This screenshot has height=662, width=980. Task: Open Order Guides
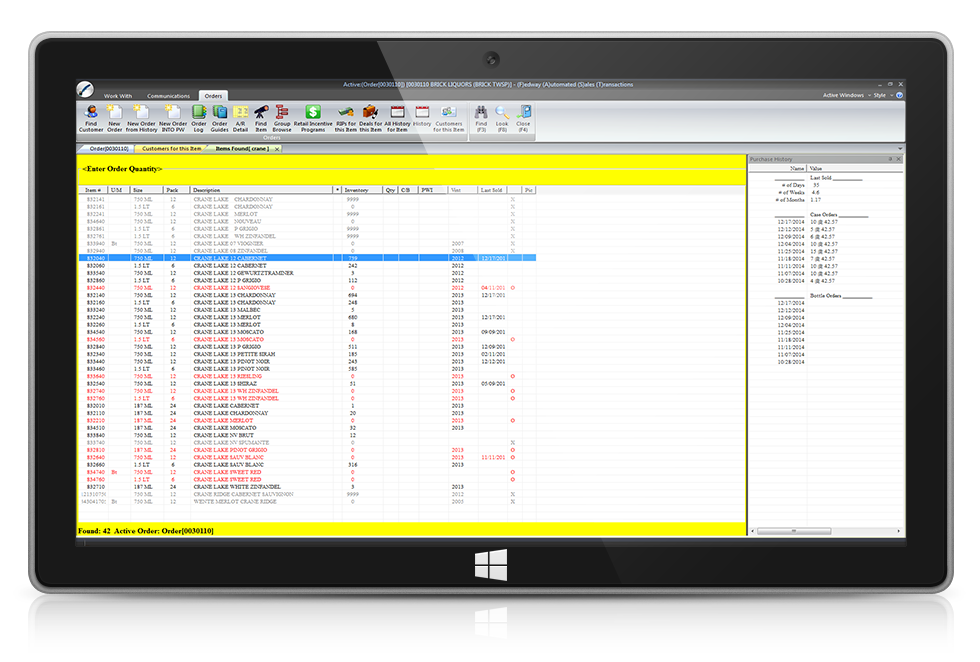pyautogui.click(x=219, y=118)
